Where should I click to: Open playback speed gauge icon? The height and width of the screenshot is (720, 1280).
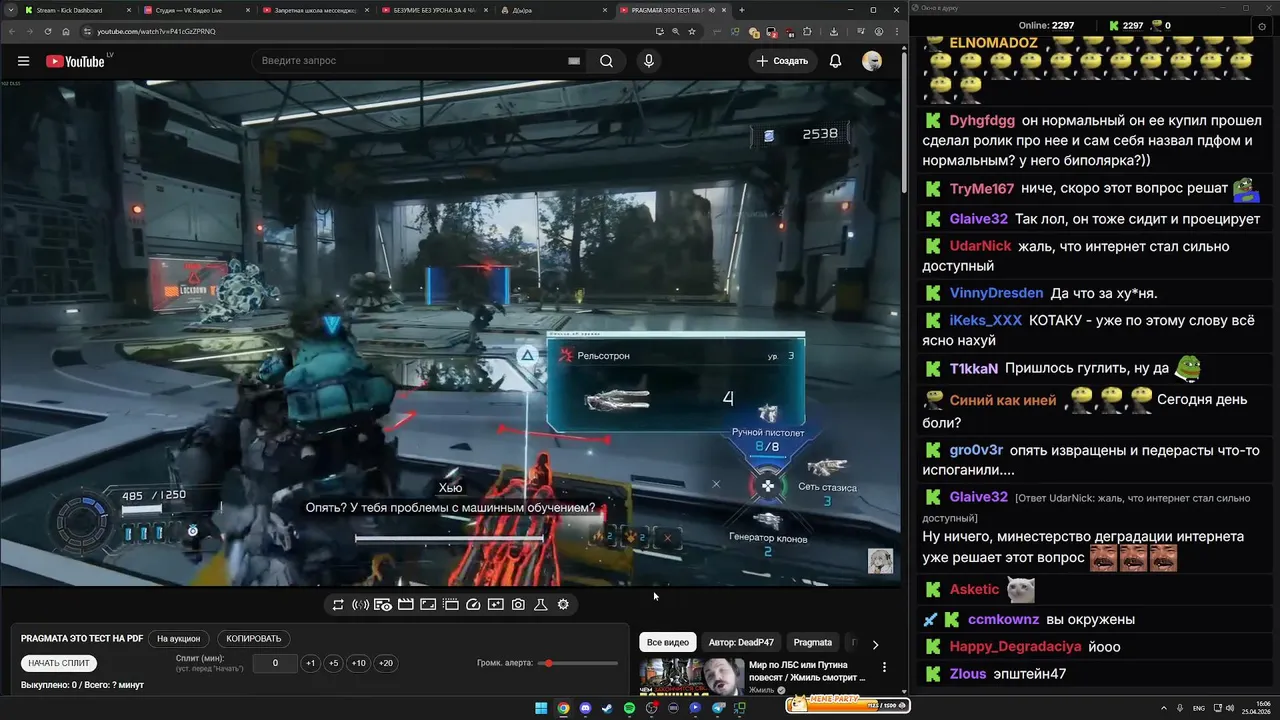[x=473, y=605]
